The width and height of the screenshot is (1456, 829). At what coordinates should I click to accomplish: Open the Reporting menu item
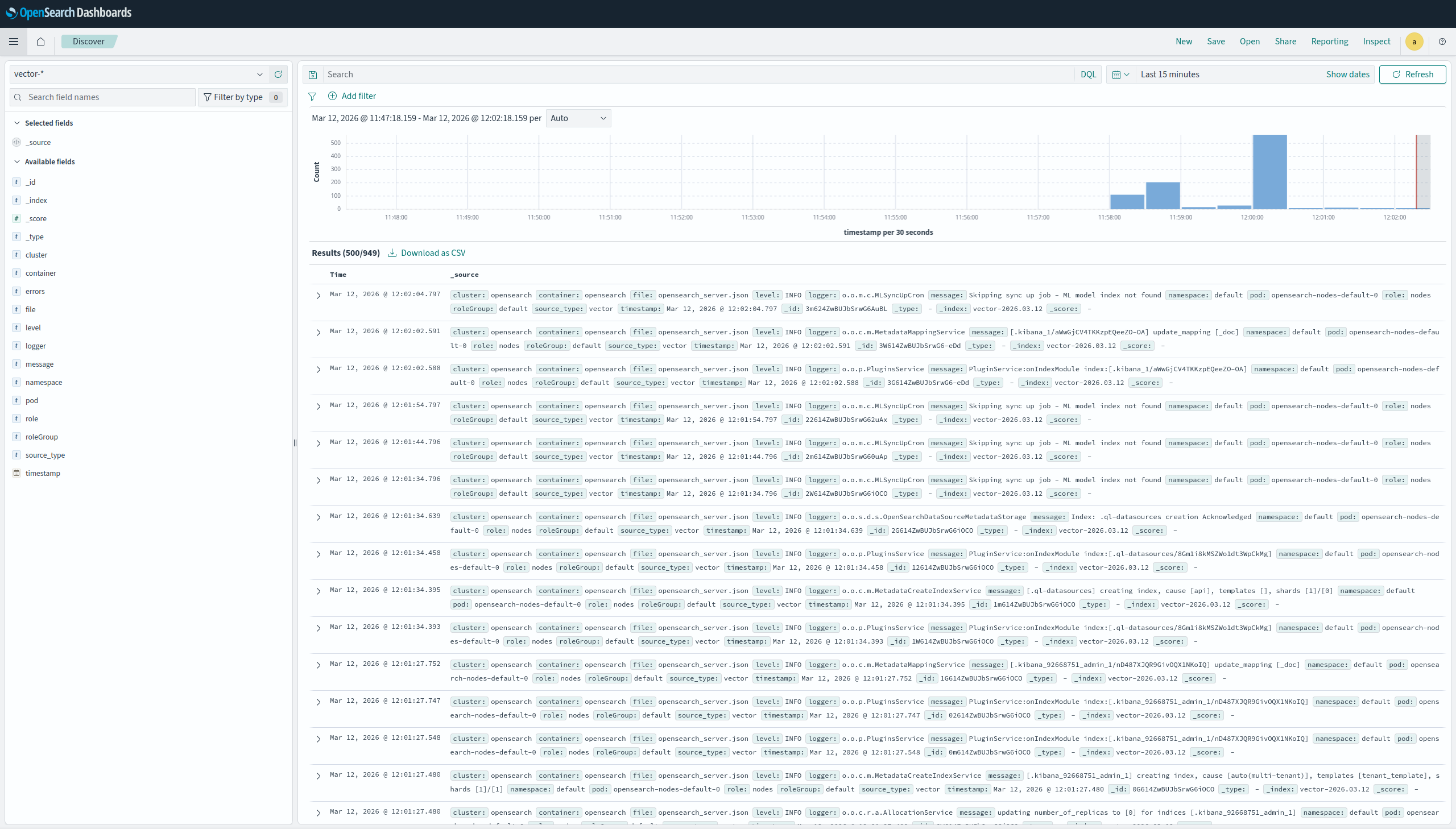(x=1329, y=42)
